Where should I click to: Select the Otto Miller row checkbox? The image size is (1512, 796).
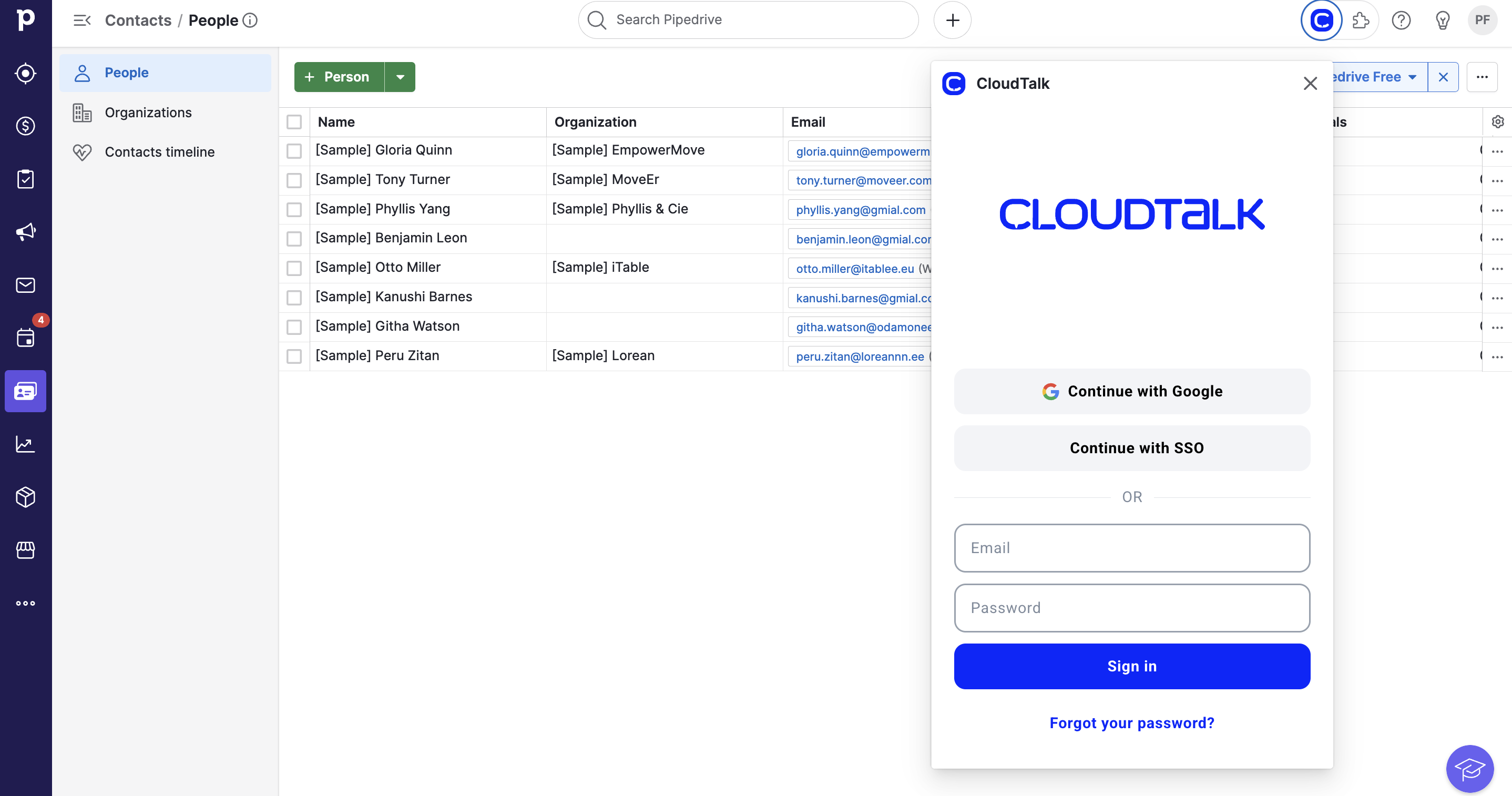(x=294, y=269)
